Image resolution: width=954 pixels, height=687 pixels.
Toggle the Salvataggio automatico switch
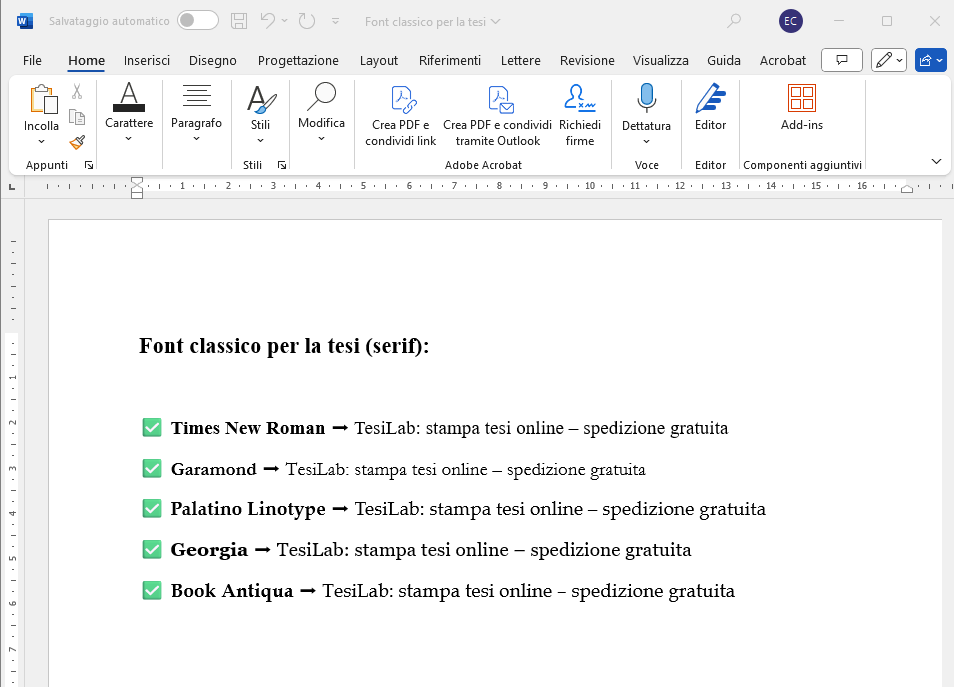[198, 21]
